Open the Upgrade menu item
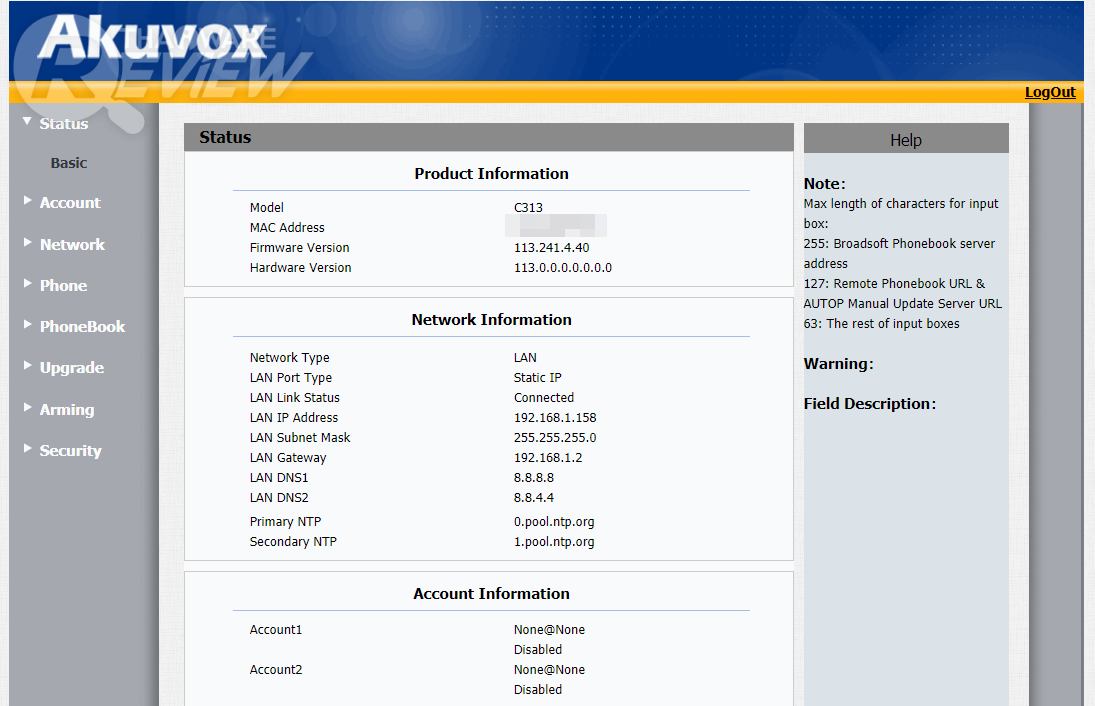 point(71,368)
